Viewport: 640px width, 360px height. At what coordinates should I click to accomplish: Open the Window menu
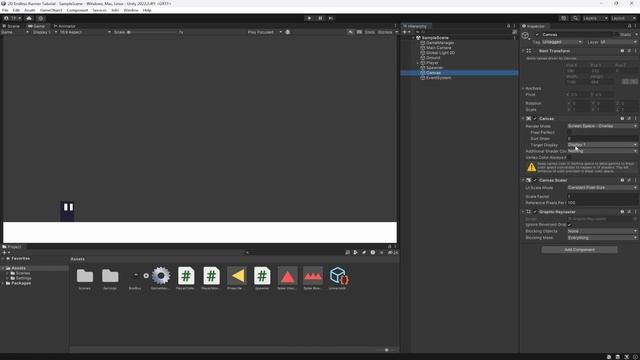pos(131,10)
